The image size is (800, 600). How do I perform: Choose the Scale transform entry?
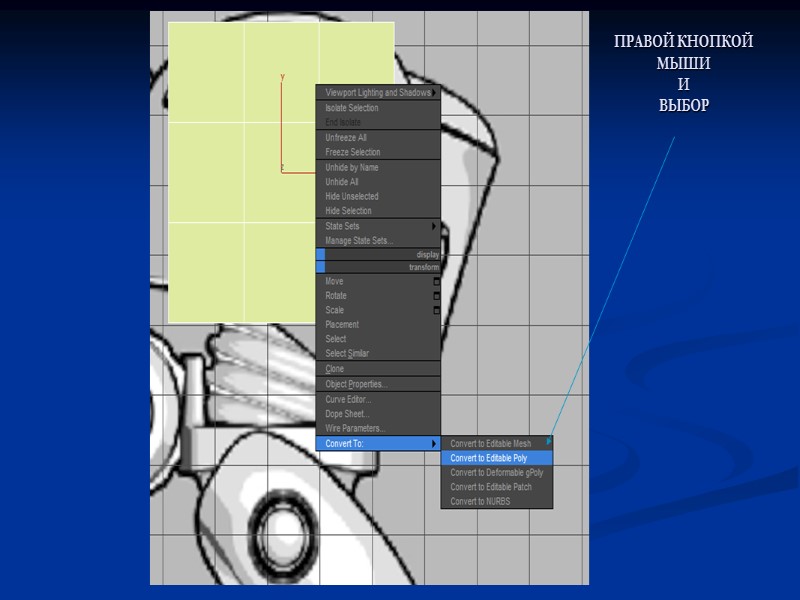coord(378,310)
